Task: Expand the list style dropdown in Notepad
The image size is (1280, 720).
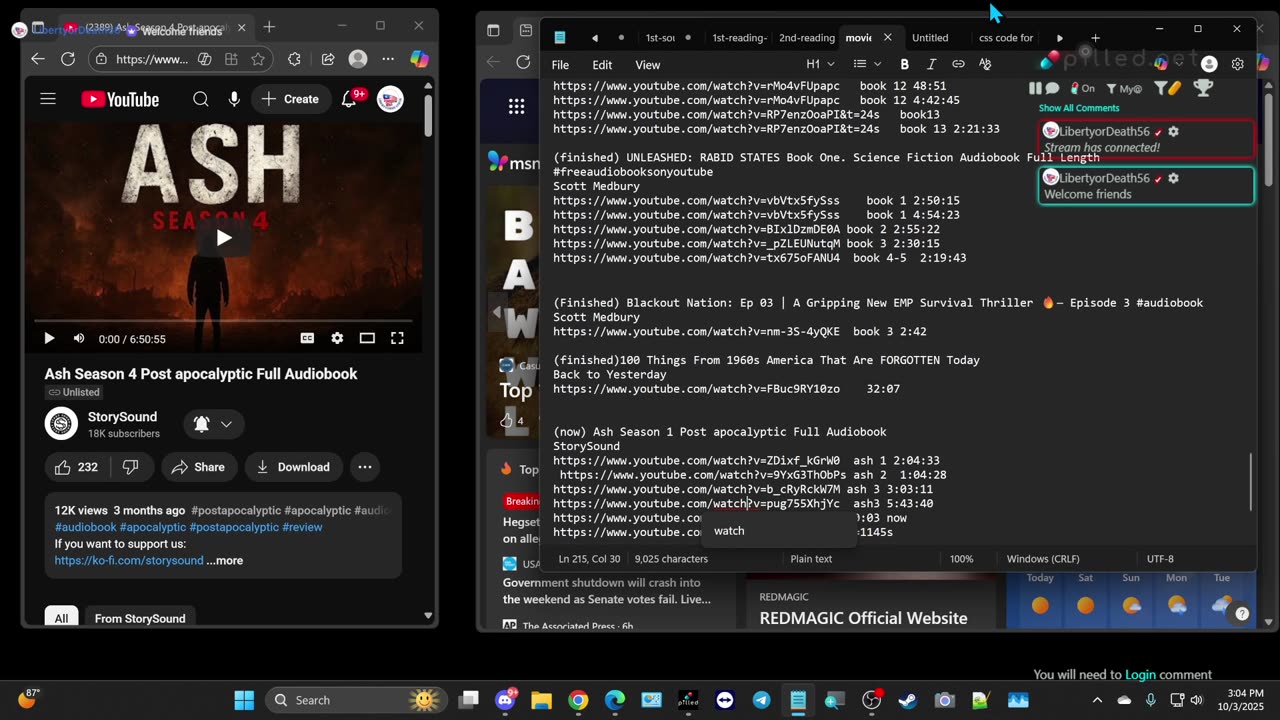Action: click(x=866, y=64)
